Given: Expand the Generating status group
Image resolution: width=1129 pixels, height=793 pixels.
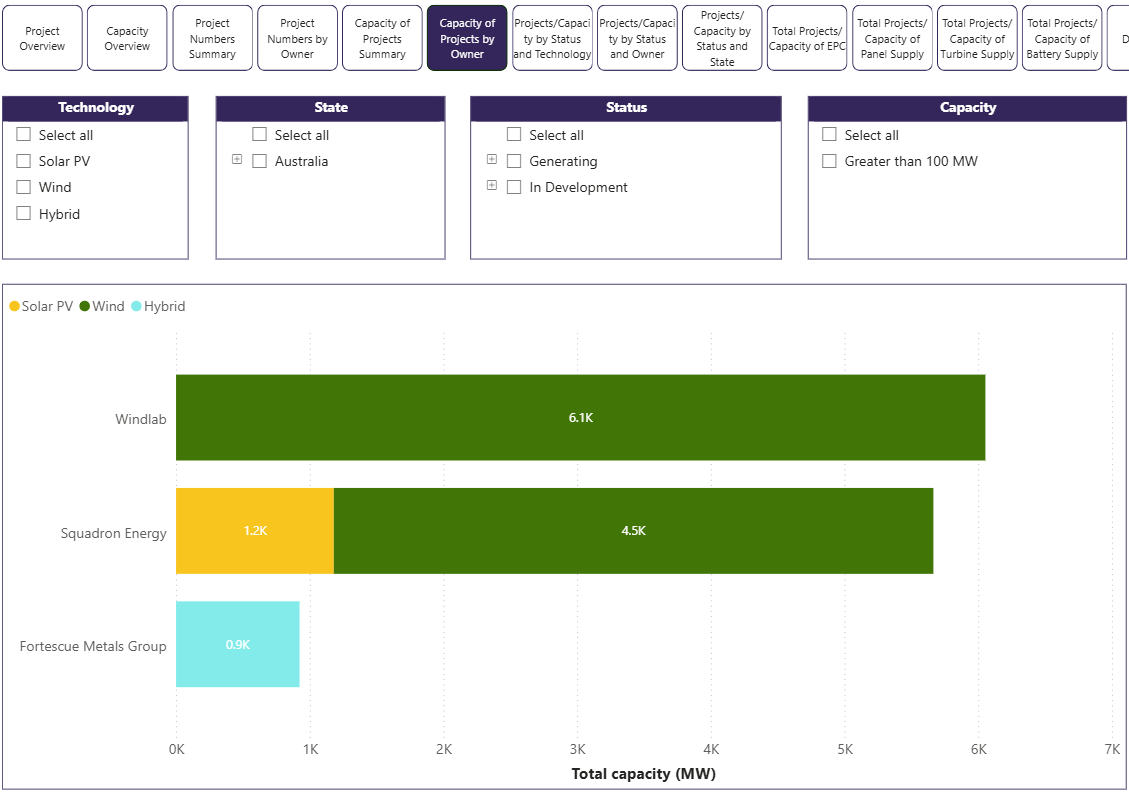Looking at the screenshot, I should coord(491,160).
